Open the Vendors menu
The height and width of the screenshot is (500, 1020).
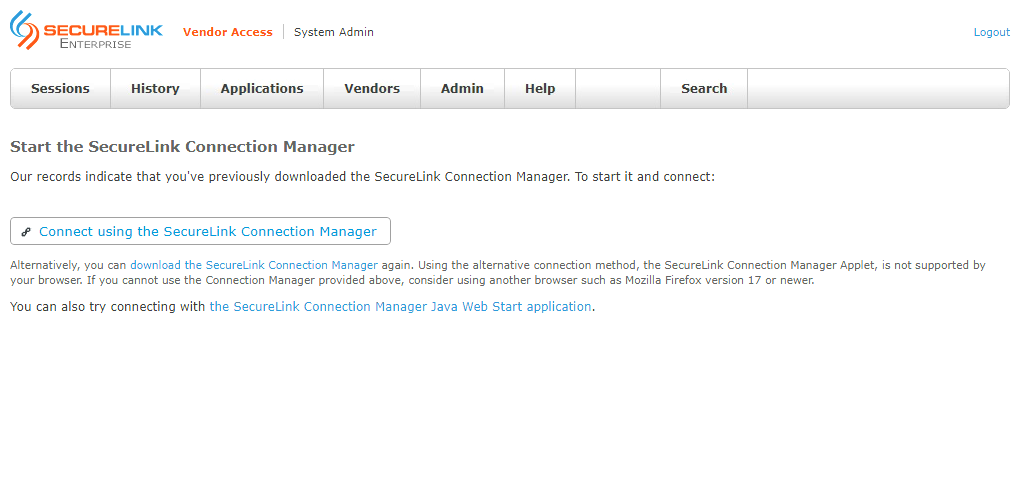click(x=372, y=89)
